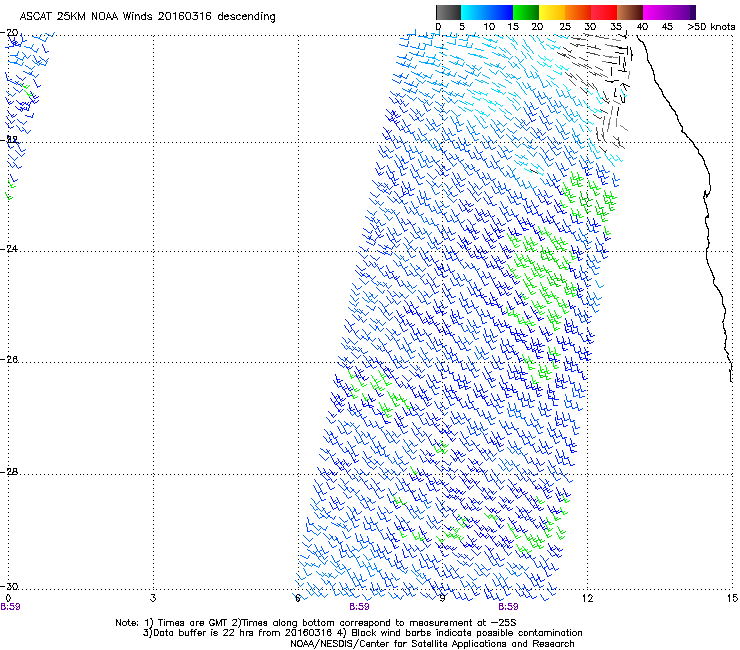
Task: Click the blue 5-15 knots gradient segment
Action: tap(487, 12)
